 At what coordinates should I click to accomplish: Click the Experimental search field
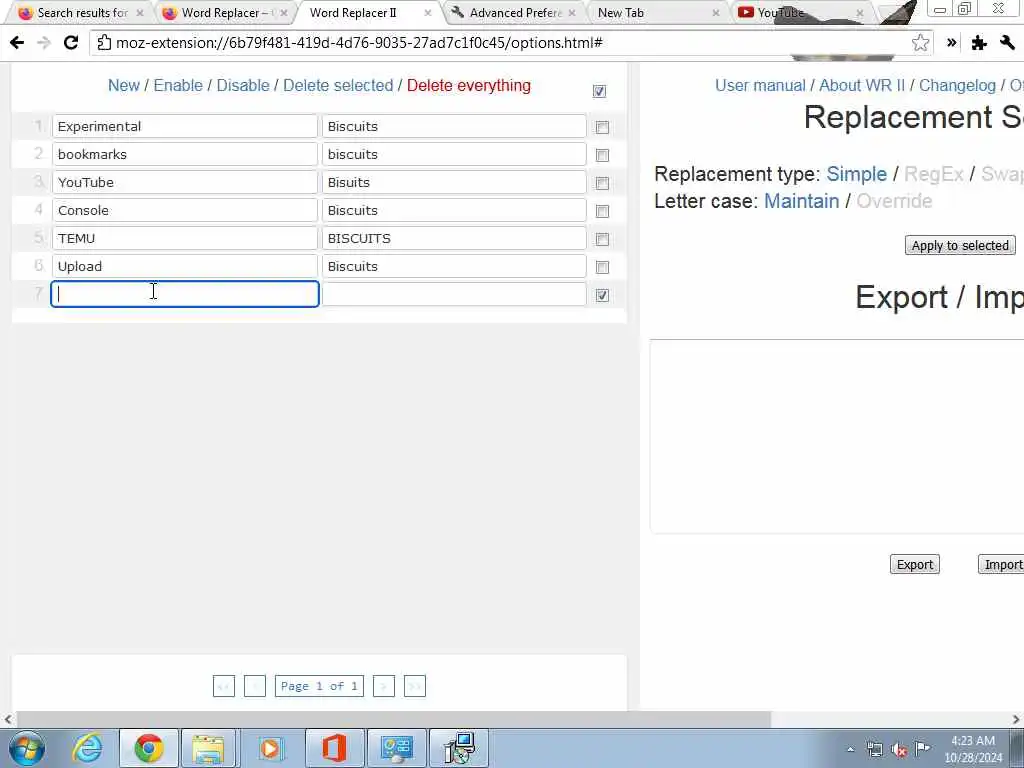pyautogui.click(x=185, y=127)
